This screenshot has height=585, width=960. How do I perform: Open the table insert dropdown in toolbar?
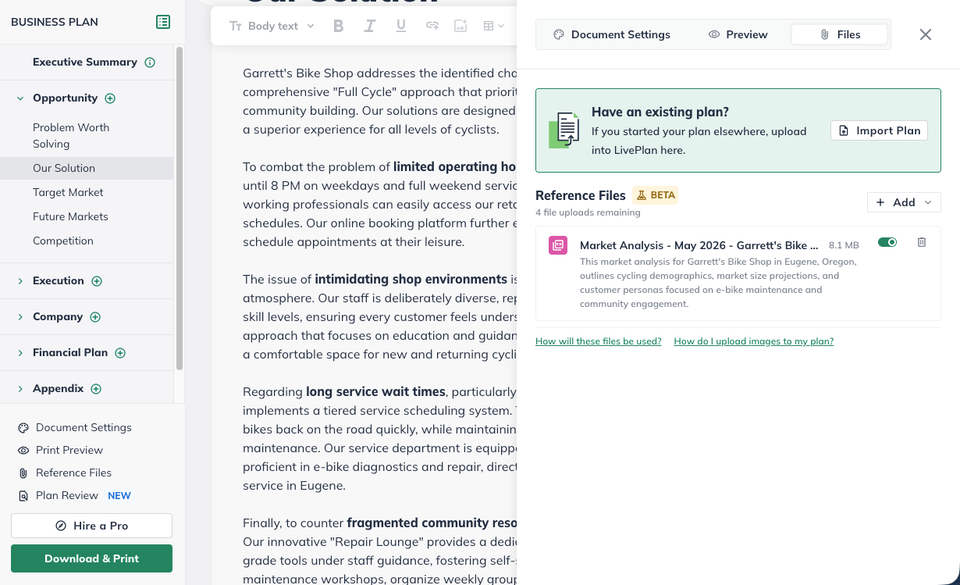point(493,26)
